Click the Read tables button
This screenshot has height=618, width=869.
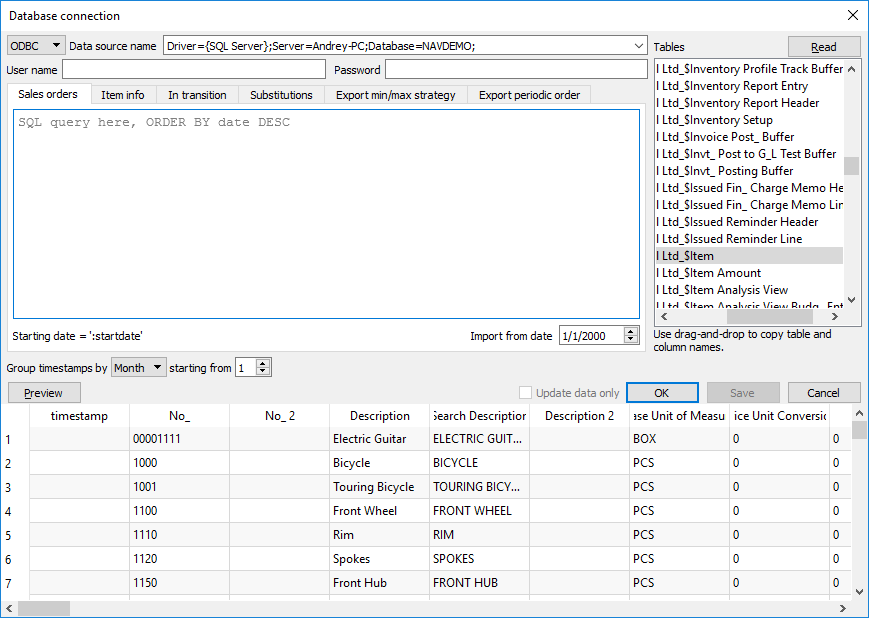click(x=823, y=47)
